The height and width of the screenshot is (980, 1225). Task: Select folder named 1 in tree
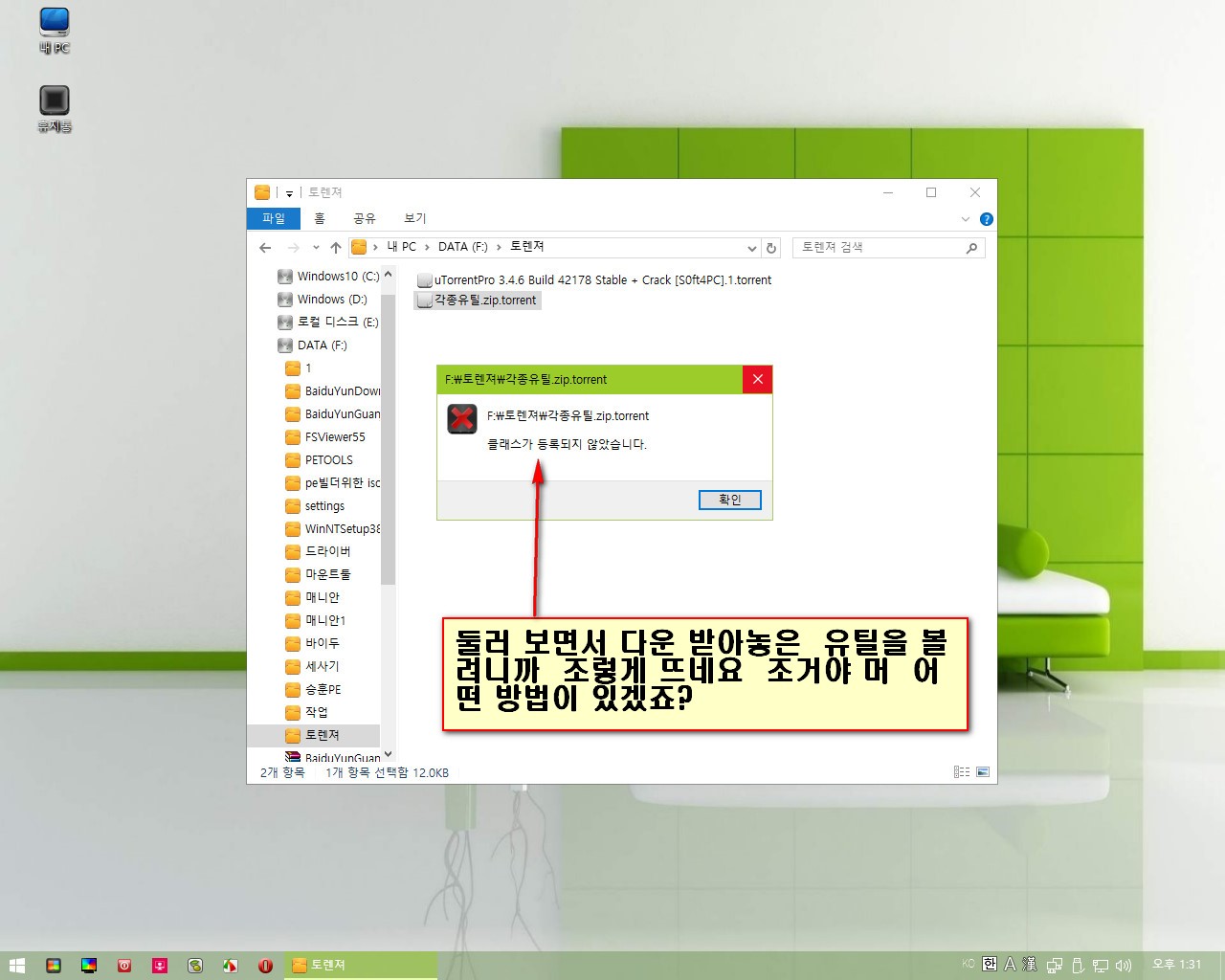pyautogui.click(x=299, y=368)
